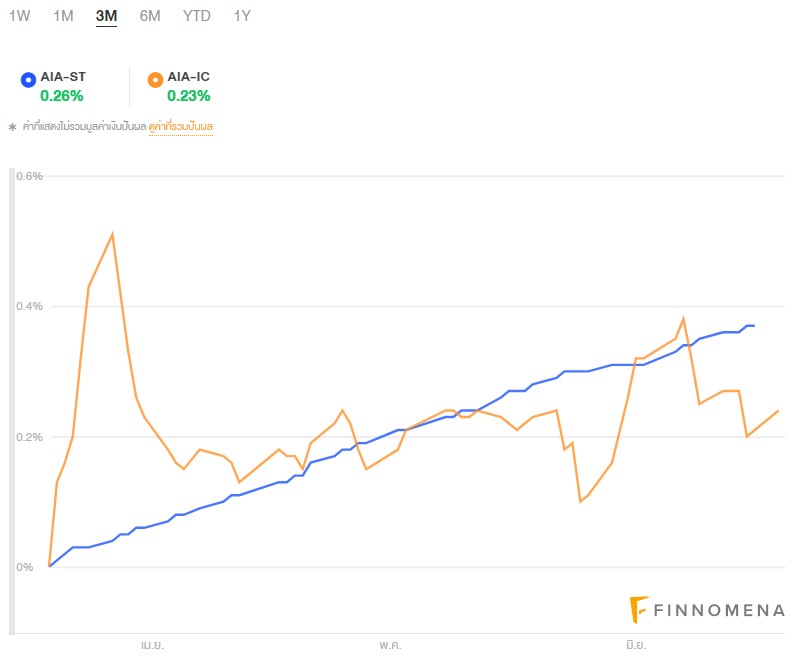Viewport: 803px width, 662px height.
Task: Click the พ.ค. month axis label
Action: [x=390, y=645]
